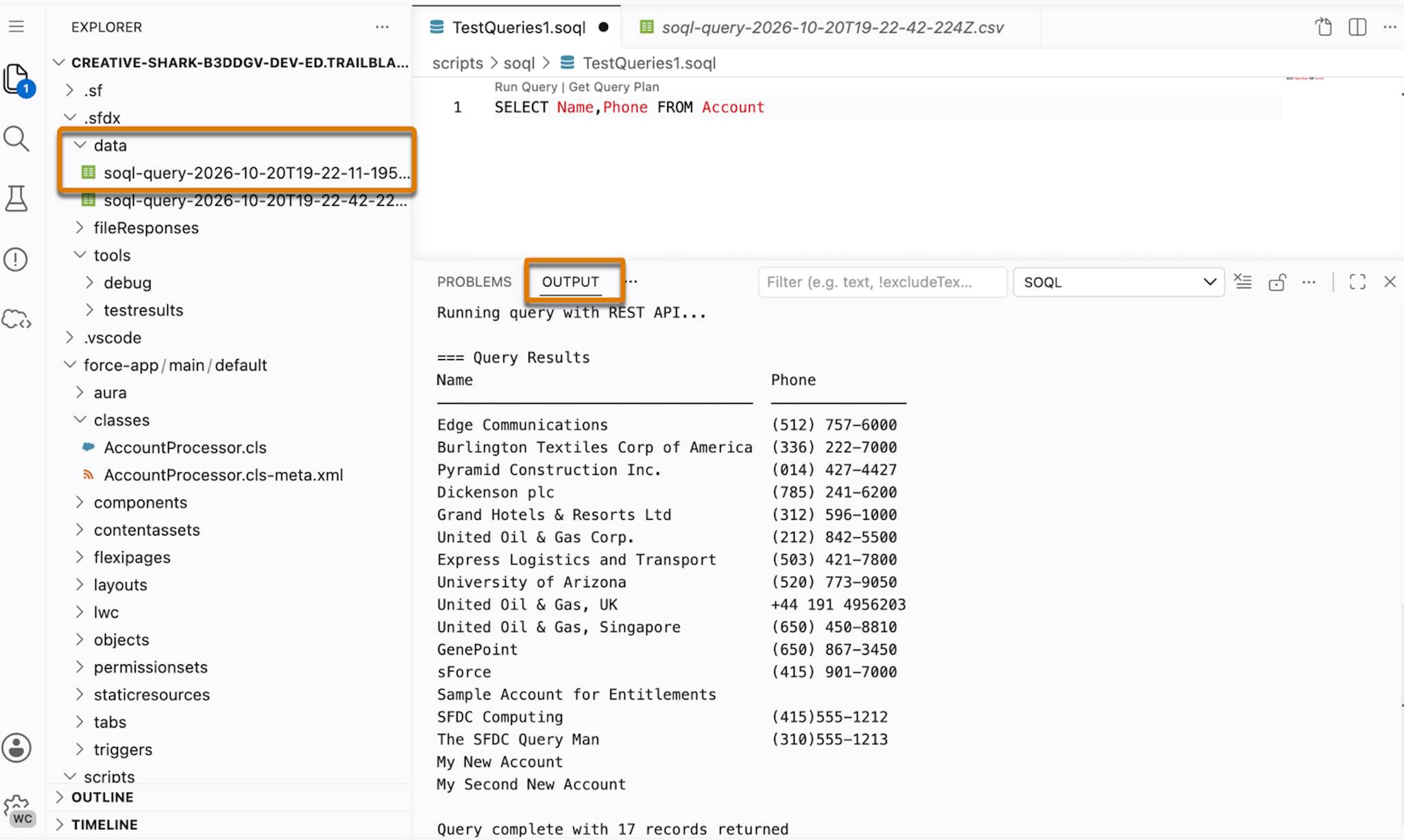Select the soql-query CSV editor tab

point(831,27)
